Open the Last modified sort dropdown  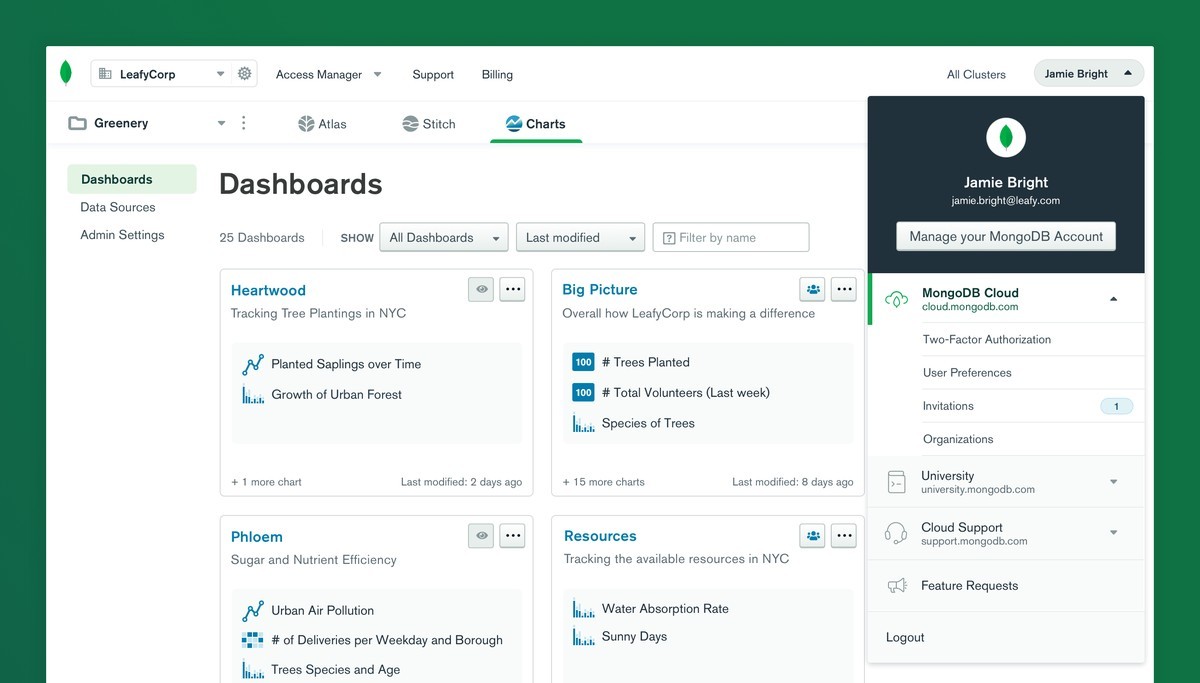click(x=580, y=238)
